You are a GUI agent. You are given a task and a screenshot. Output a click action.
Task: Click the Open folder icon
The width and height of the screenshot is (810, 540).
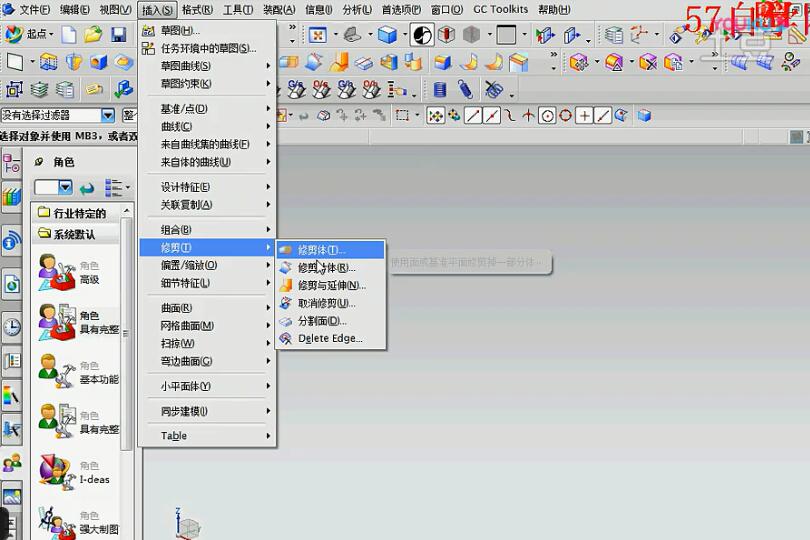(93, 35)
